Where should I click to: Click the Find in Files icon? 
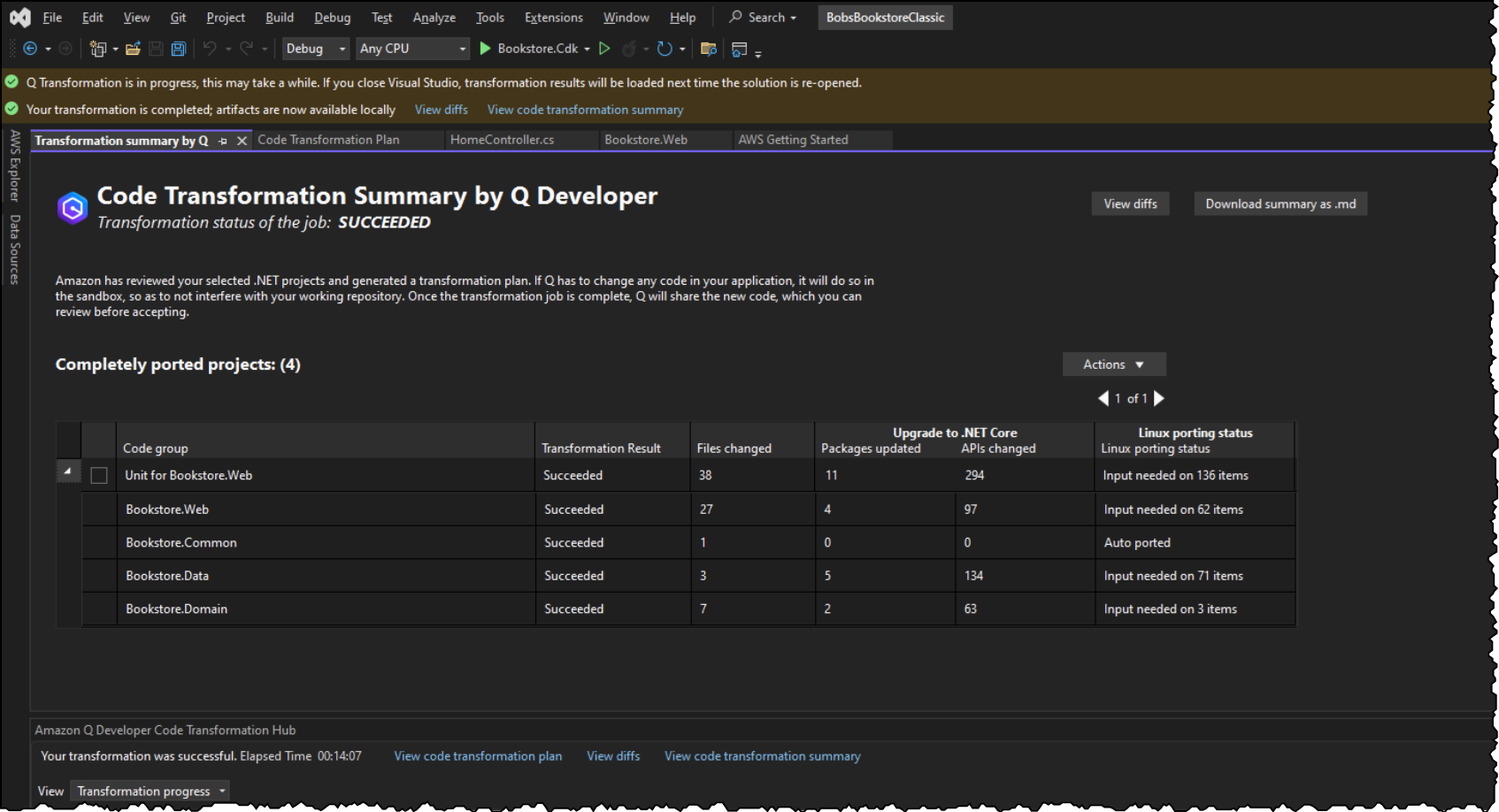[708, 49]
